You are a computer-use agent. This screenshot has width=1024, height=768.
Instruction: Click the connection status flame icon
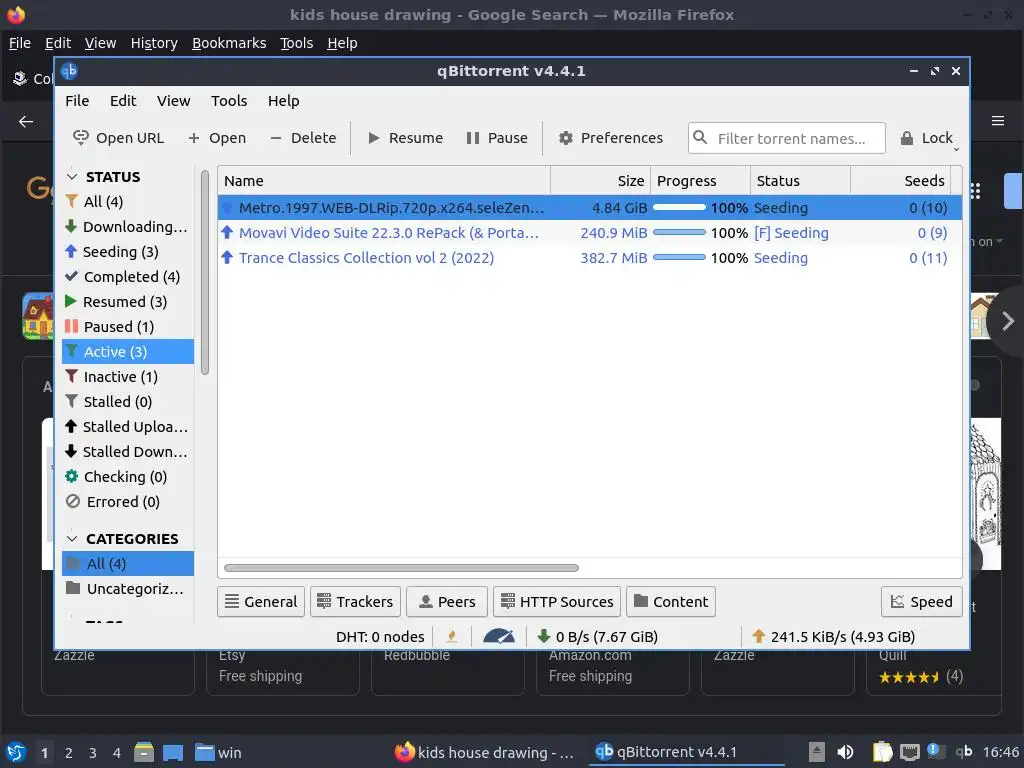451,636
